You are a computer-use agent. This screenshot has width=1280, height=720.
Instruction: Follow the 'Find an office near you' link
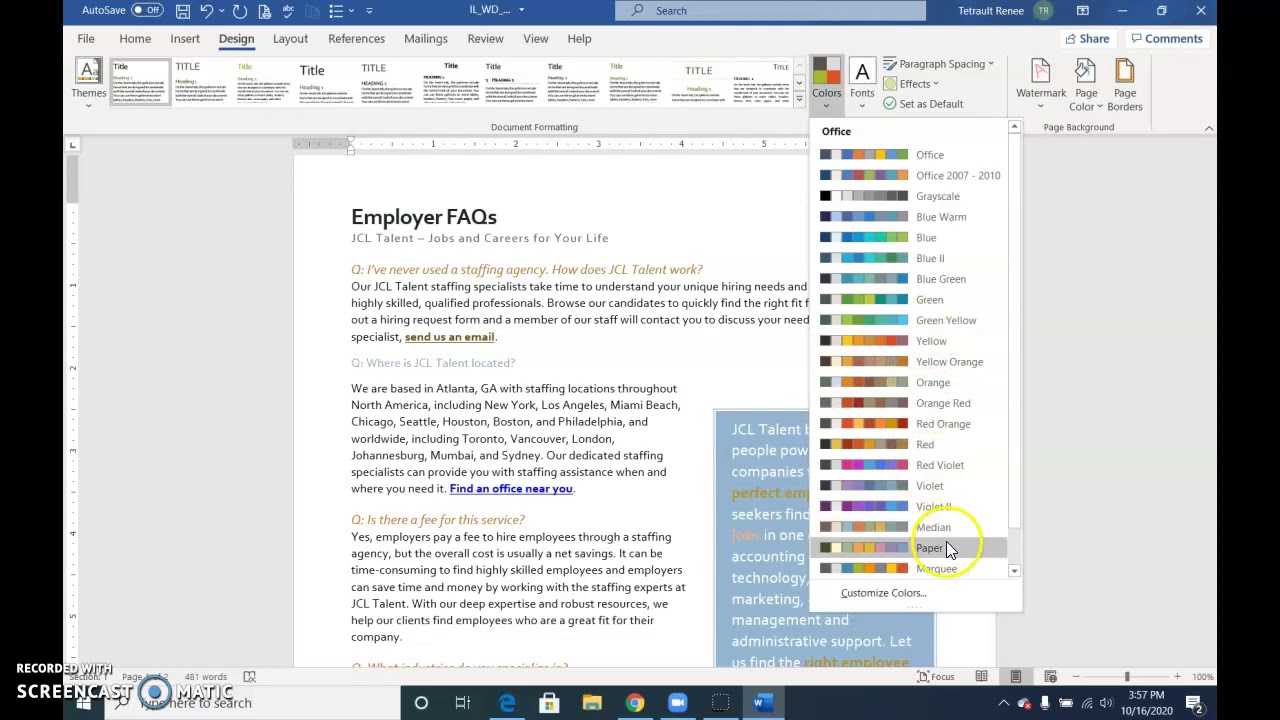[511, 489]
